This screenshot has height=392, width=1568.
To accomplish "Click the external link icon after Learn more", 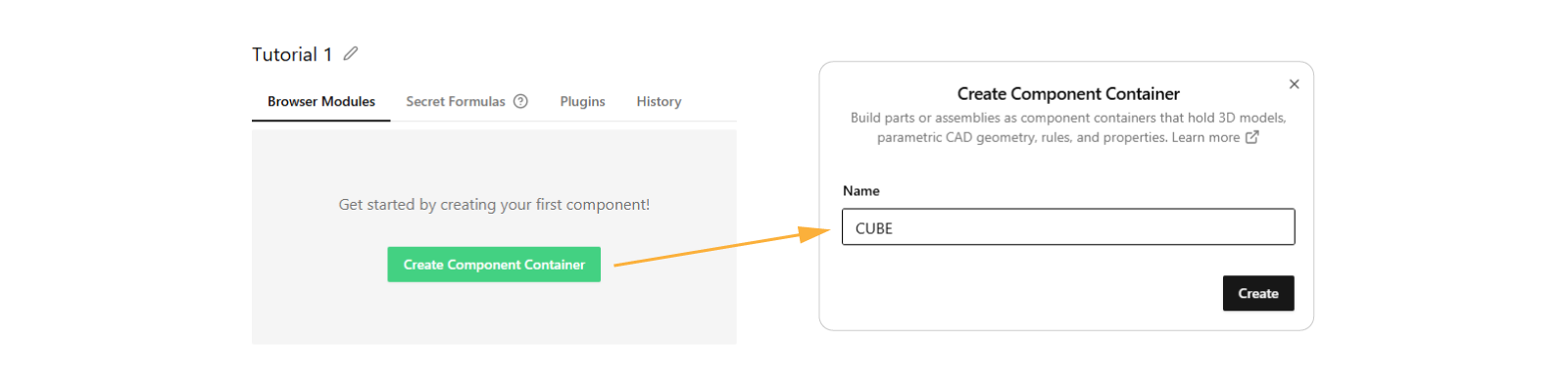I will coord(1251,137).
